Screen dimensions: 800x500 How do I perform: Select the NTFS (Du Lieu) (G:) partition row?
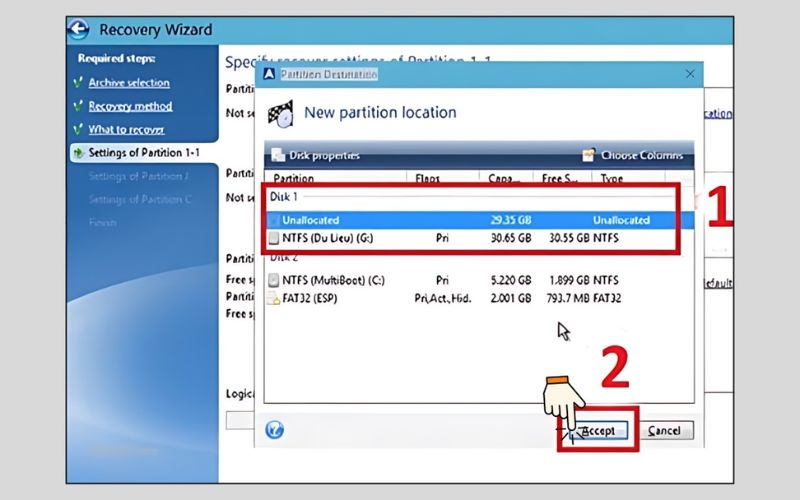[x=479, y=238]
